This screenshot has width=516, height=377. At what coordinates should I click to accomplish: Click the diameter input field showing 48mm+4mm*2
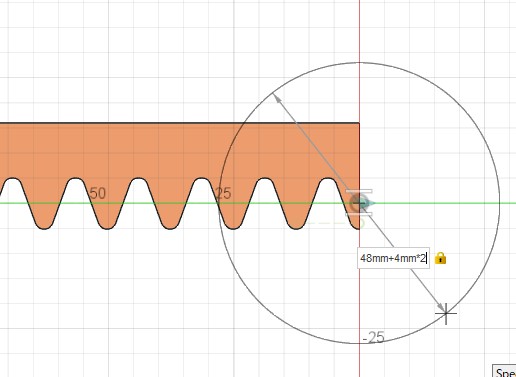(393, 258)
